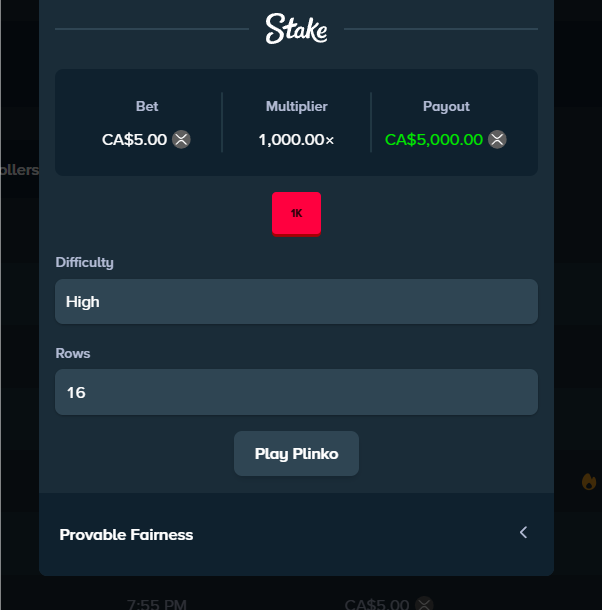This screenshot has height=610, width=602.
Task: Click the 7:55 PM timestamp in the background list
Action: point(156,604)
